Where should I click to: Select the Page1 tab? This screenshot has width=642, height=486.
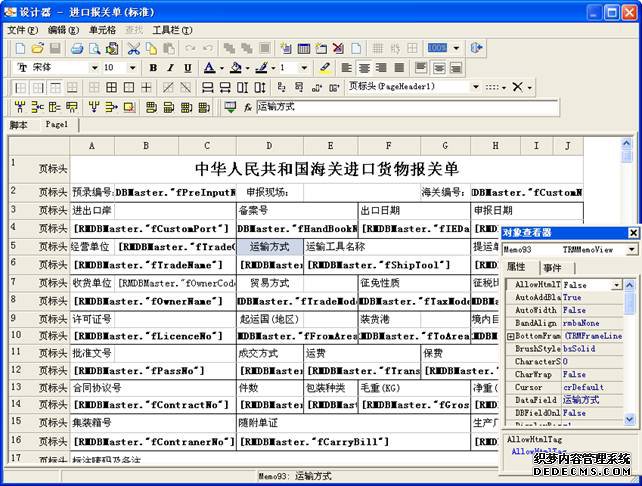click(54, 125)
